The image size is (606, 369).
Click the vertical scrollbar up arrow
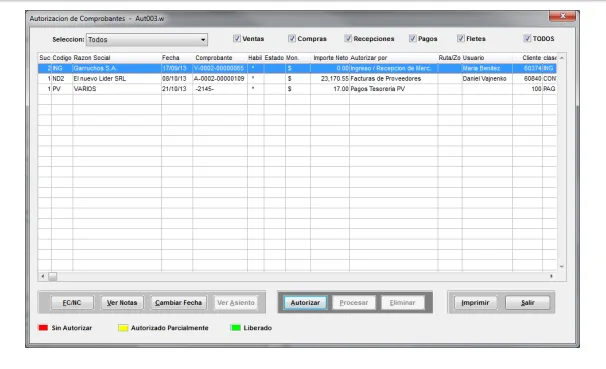[x=562, y=58]
